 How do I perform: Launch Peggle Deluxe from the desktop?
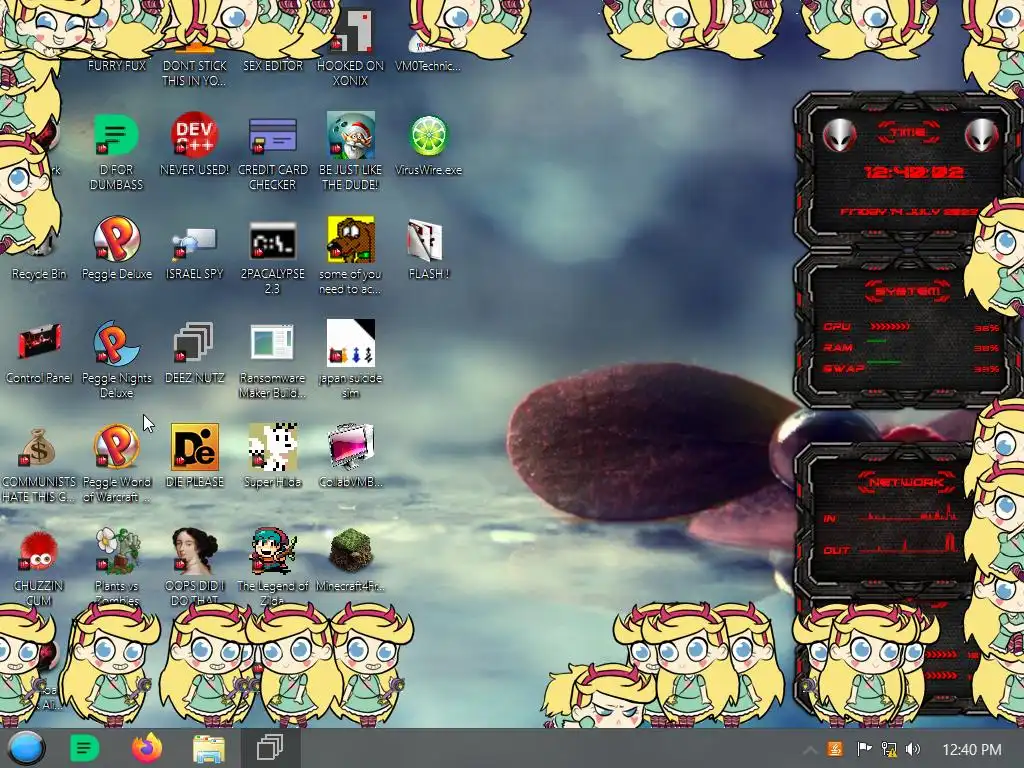[x=116, y=239]
